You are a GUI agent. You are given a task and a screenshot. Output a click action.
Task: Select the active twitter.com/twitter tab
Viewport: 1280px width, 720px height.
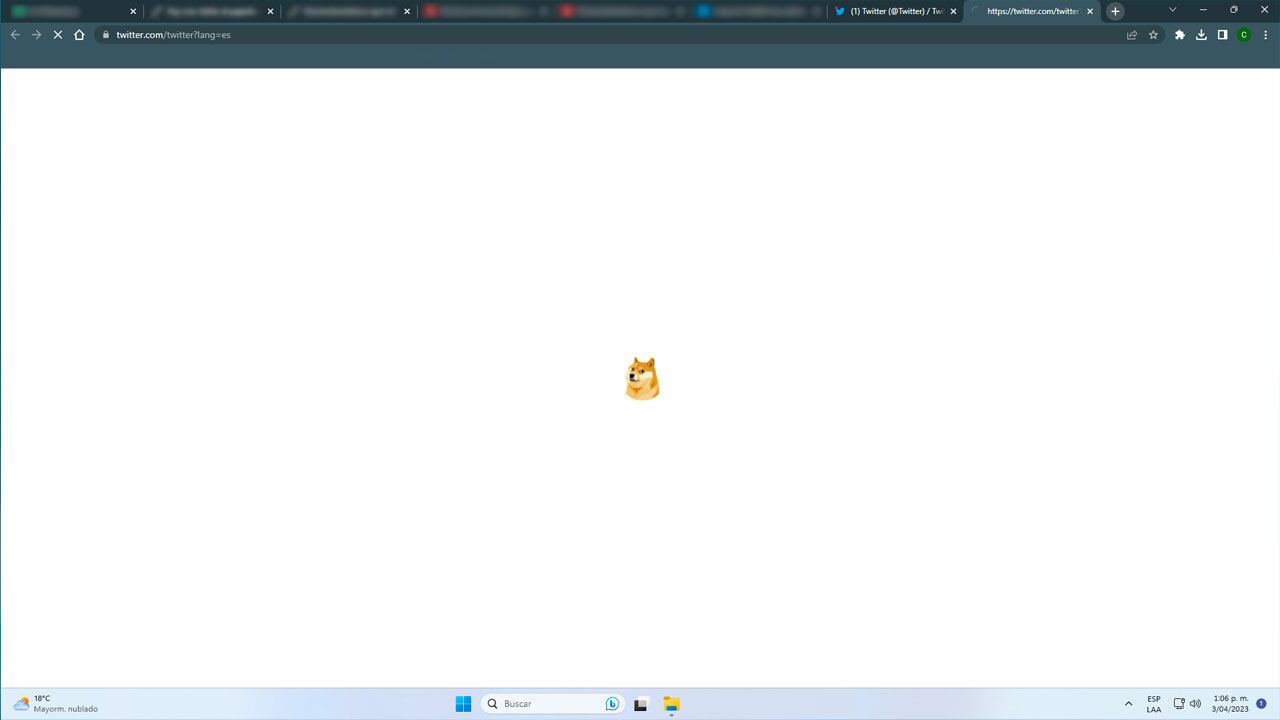pos(1030,11)
